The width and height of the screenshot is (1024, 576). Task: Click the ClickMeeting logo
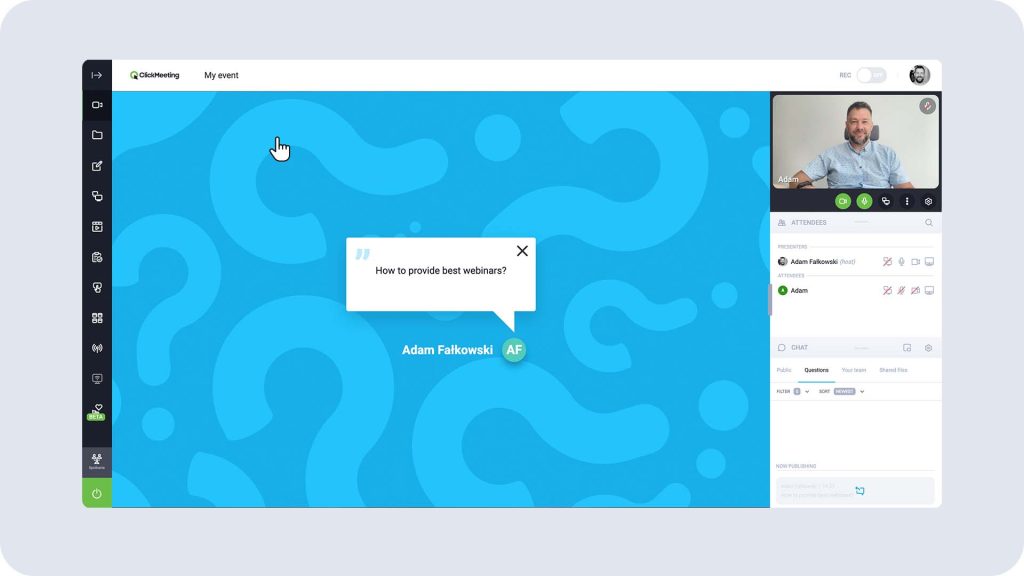(x=155, y=75)
